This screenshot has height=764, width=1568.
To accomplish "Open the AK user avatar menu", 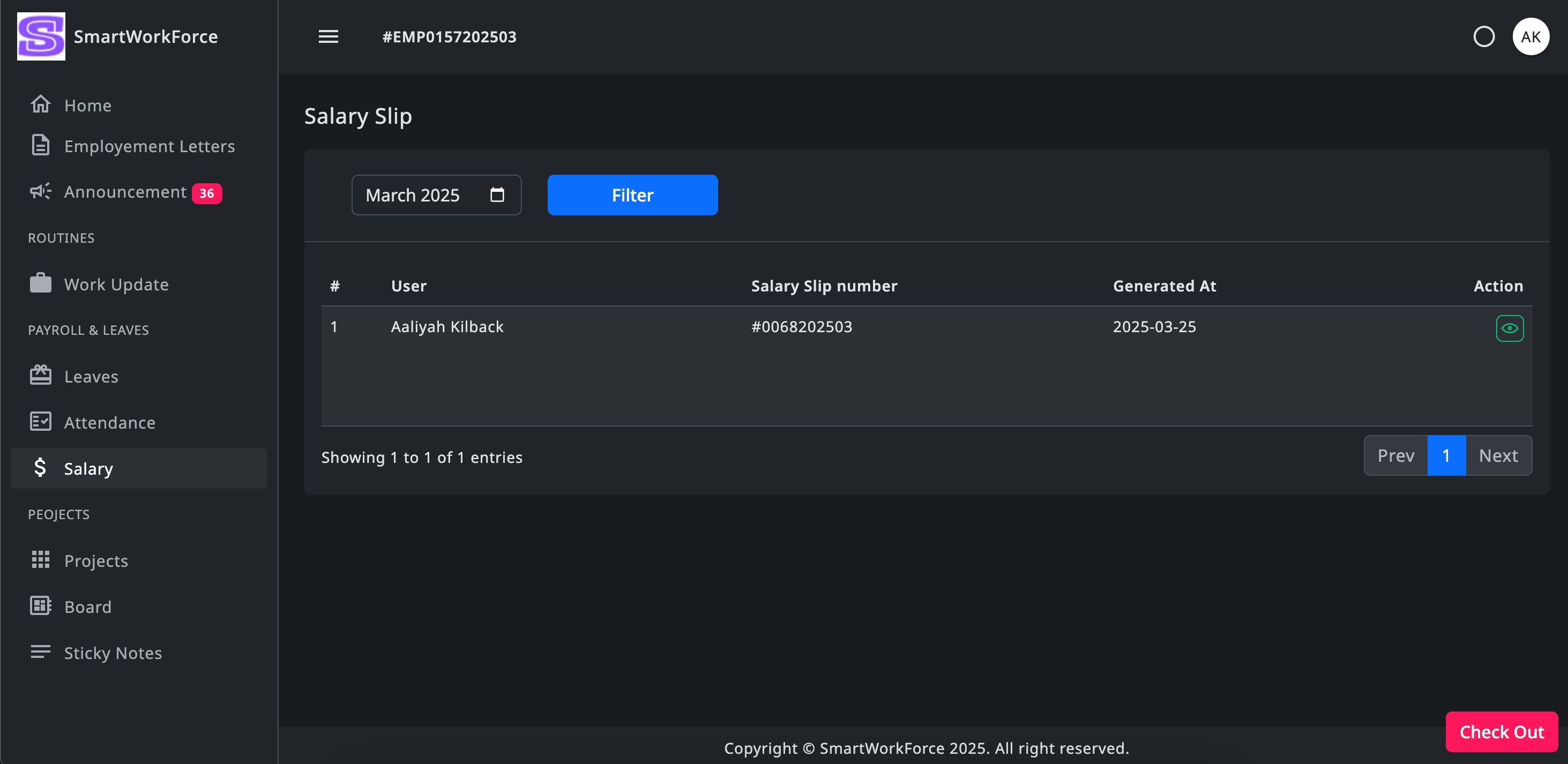I will coord(1530,36).
